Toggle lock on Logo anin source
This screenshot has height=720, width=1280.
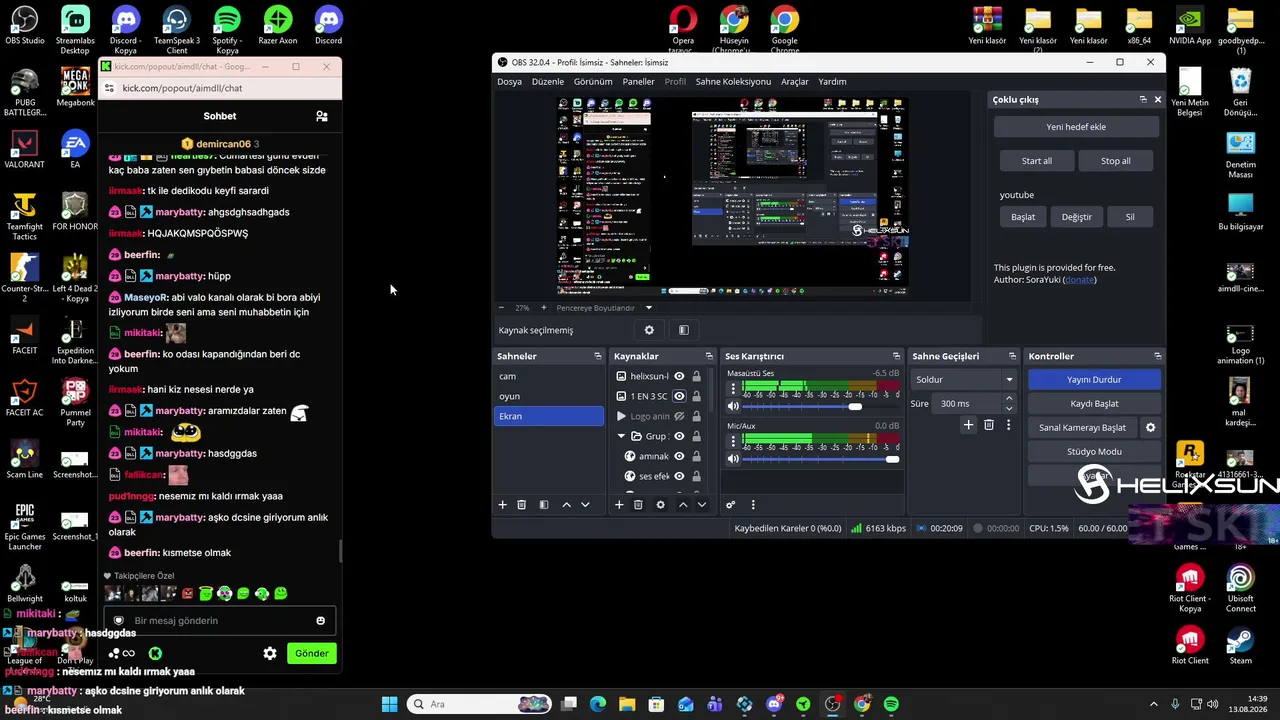pyautogui.click(x=696, y=416)
